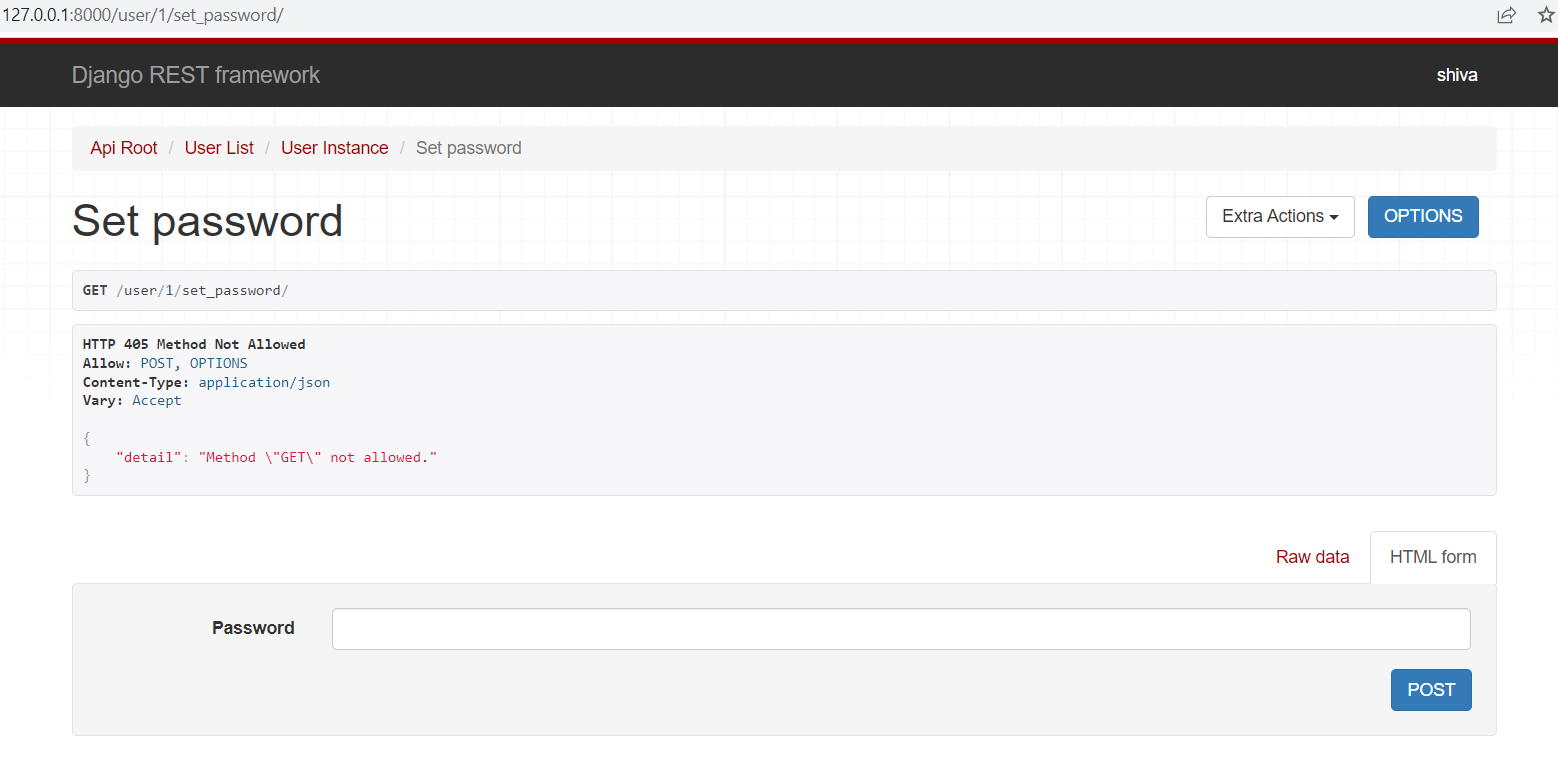Expand the shiva user menu
Viewport: 1558px width, 780px height.
1456,74
